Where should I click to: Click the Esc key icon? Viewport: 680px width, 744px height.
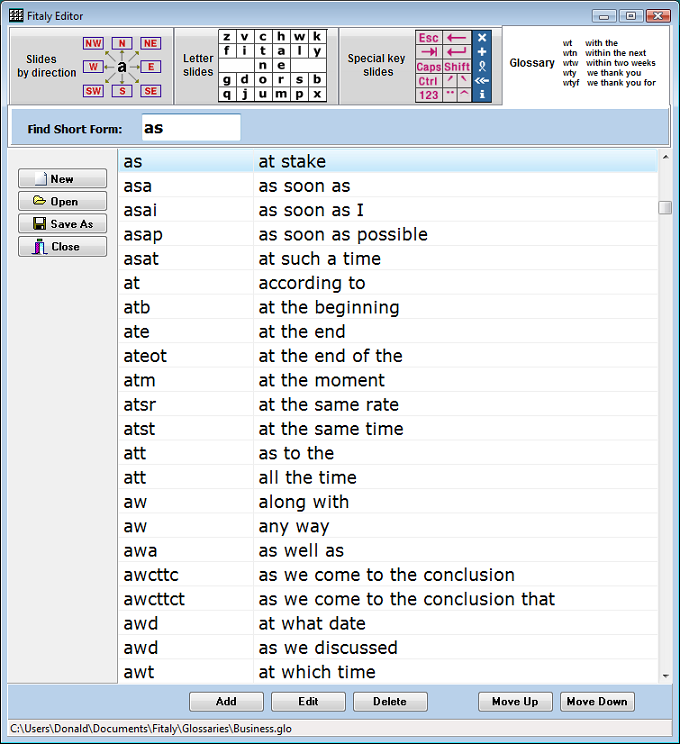(429, 38)
